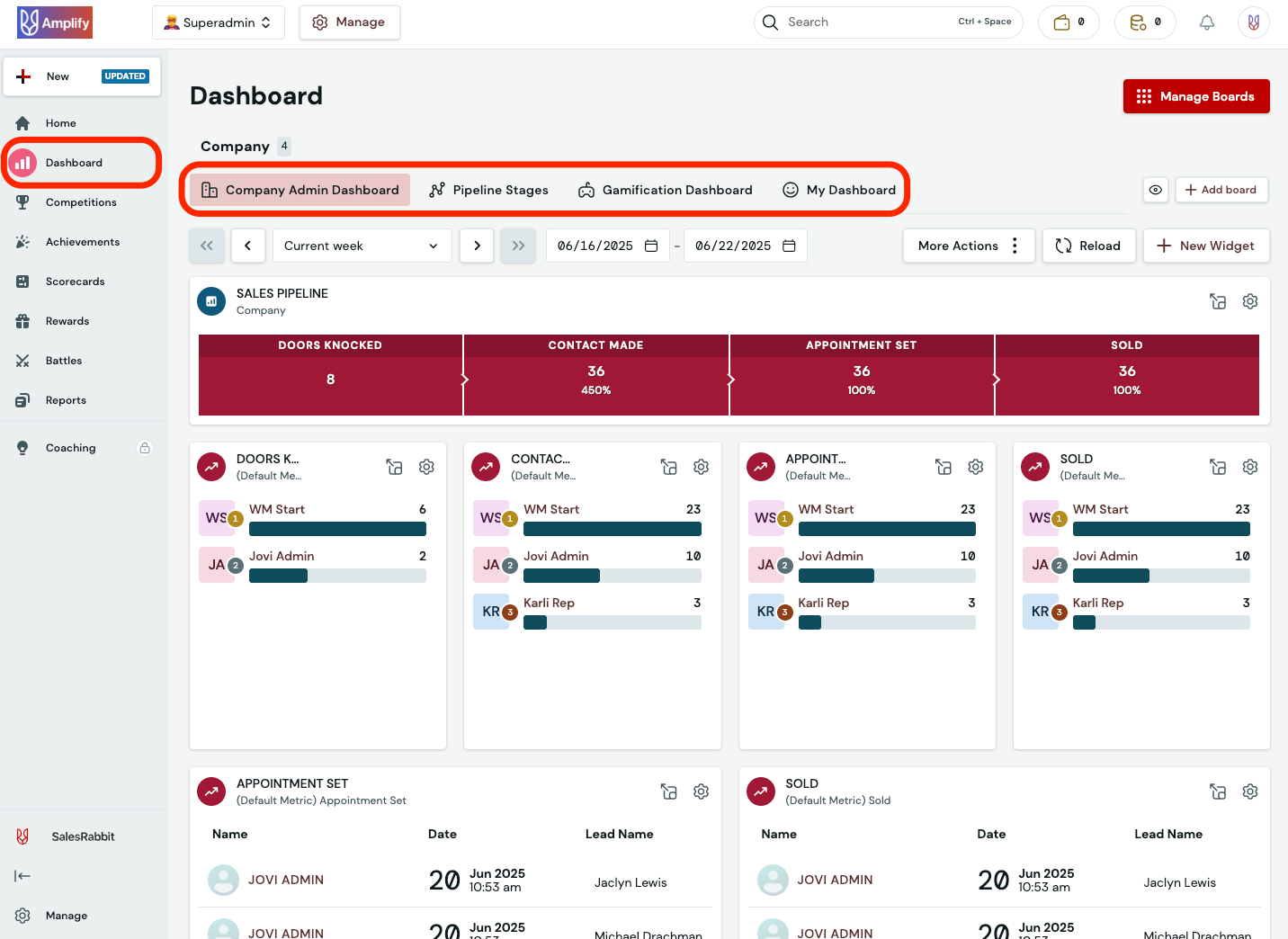Toggle board visibility with the eye icon

coord(1156,190)
